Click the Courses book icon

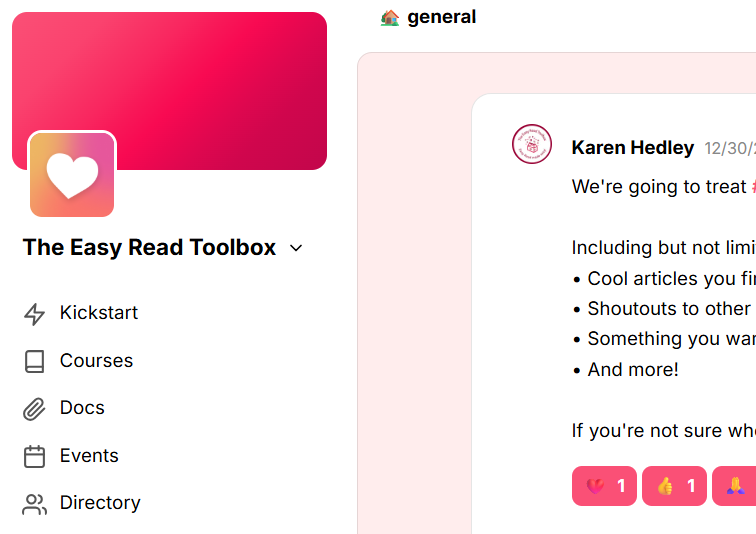pos(34,361)
